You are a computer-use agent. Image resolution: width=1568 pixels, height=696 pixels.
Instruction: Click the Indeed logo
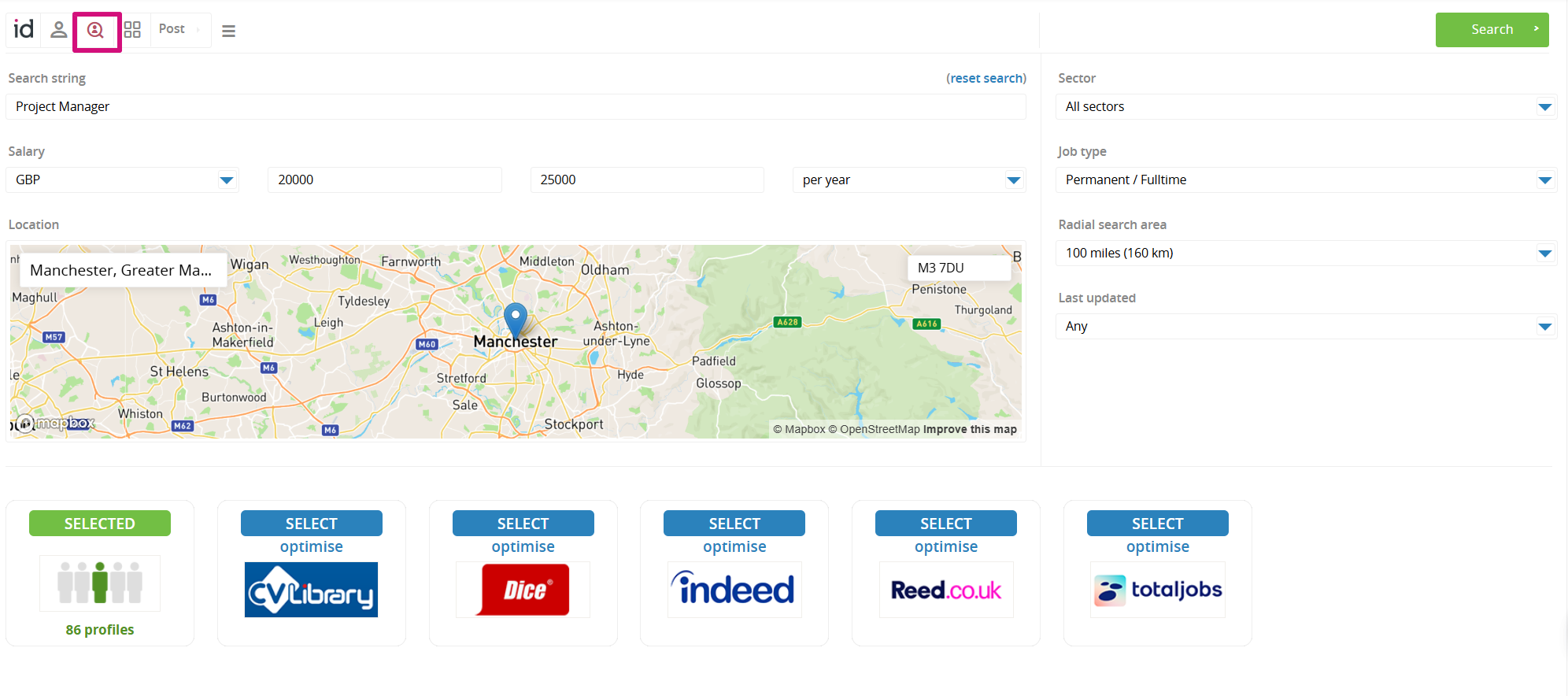[734, 590]
